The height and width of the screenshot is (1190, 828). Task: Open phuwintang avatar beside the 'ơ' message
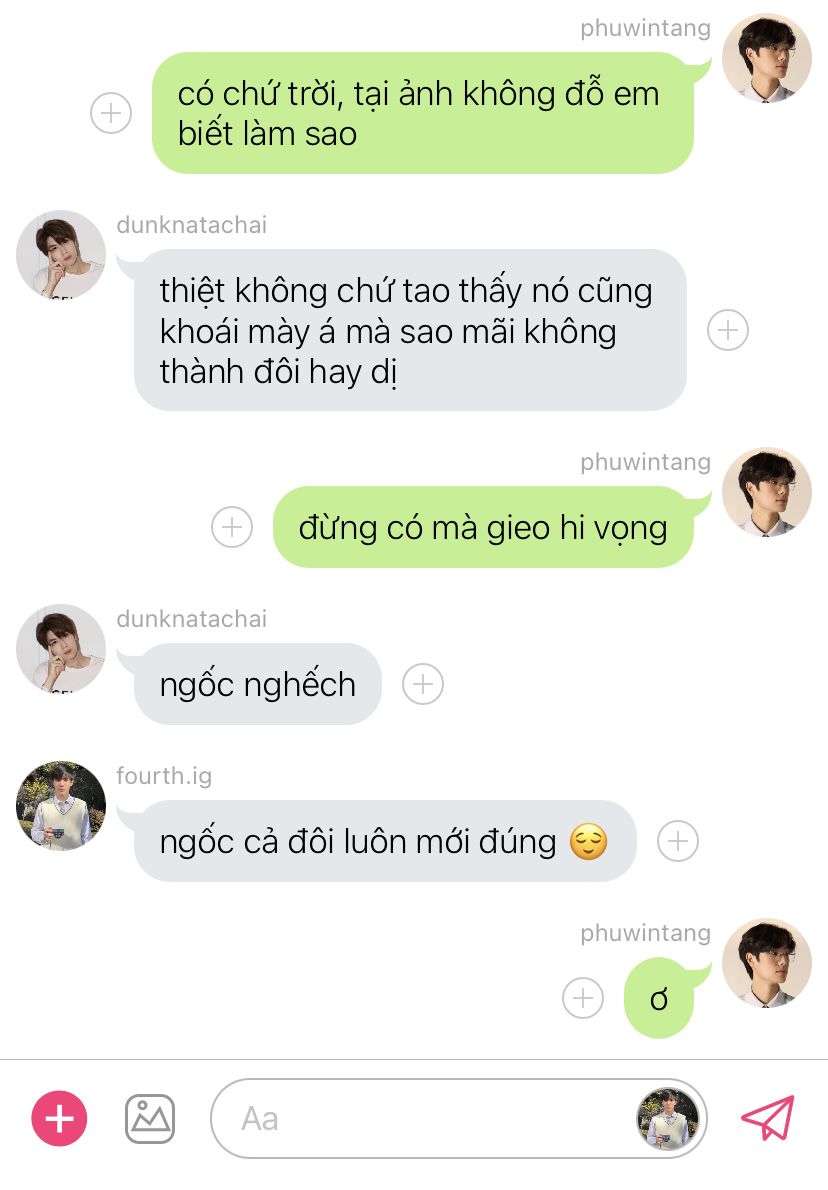(767, 963)
